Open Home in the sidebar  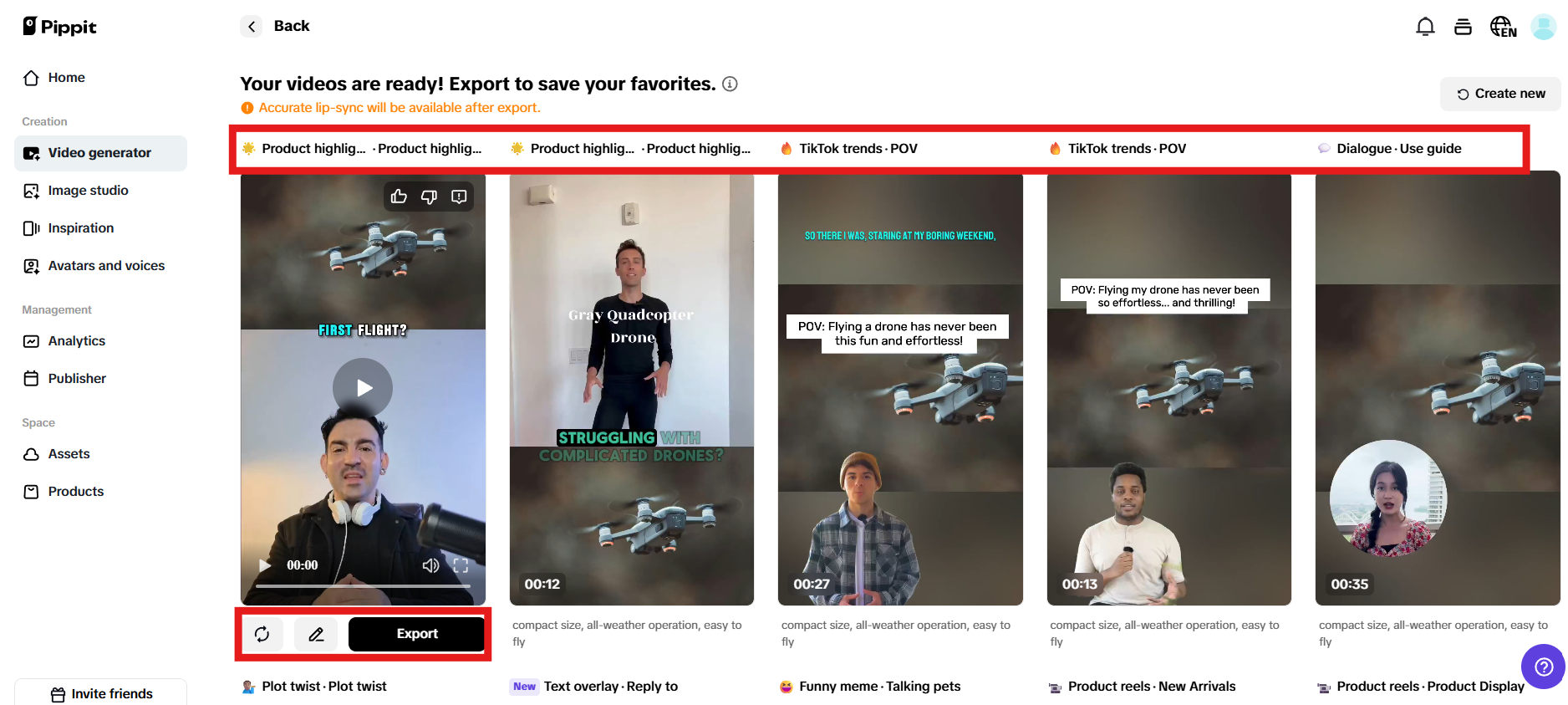coord(100,78)
